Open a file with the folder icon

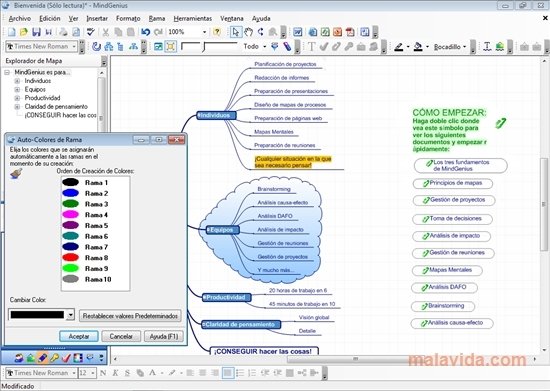24,32
